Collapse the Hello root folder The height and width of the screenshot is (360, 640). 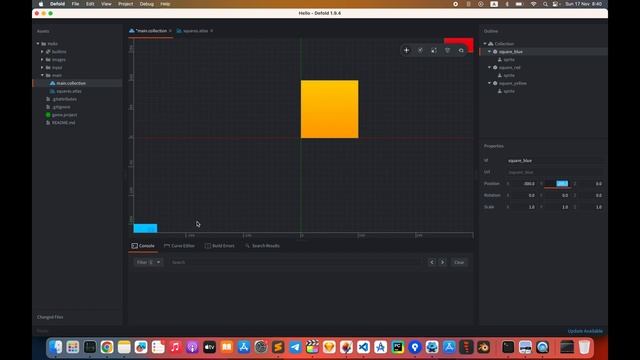click(x=38, y=44)
